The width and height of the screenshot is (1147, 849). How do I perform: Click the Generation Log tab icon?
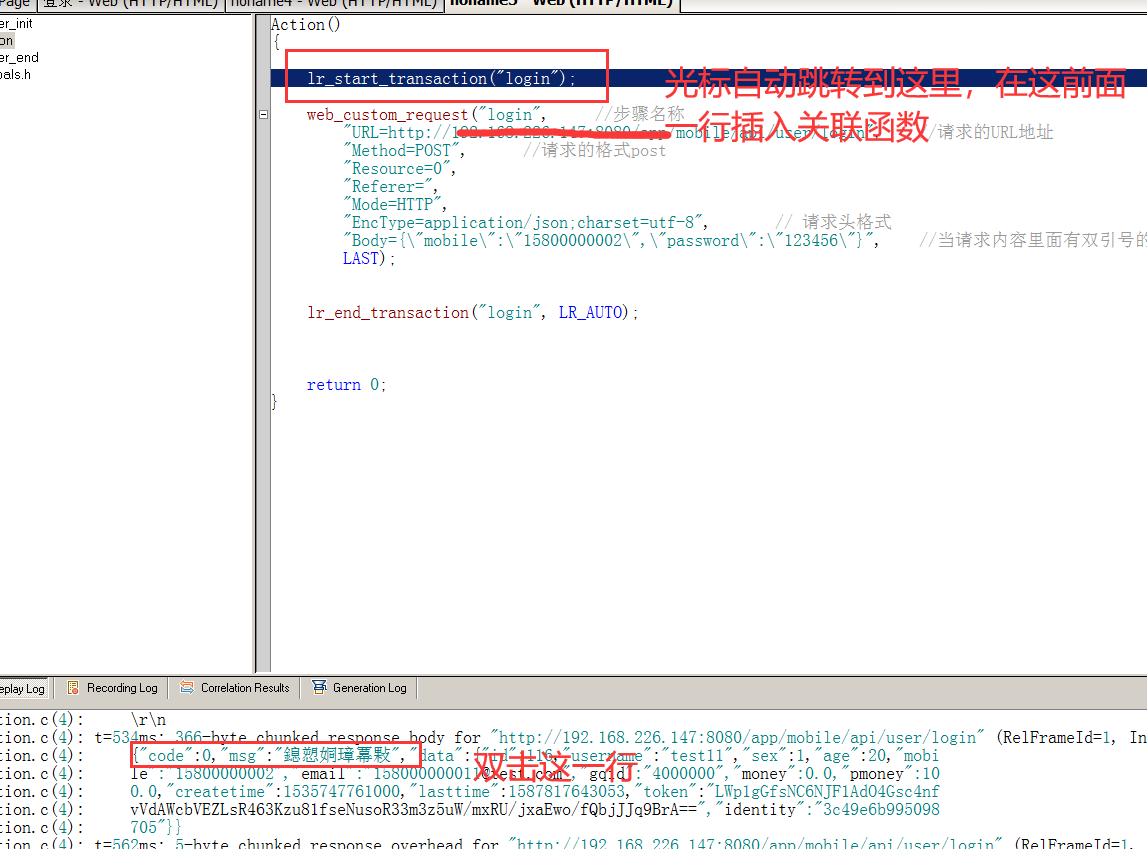pos(319,688)
